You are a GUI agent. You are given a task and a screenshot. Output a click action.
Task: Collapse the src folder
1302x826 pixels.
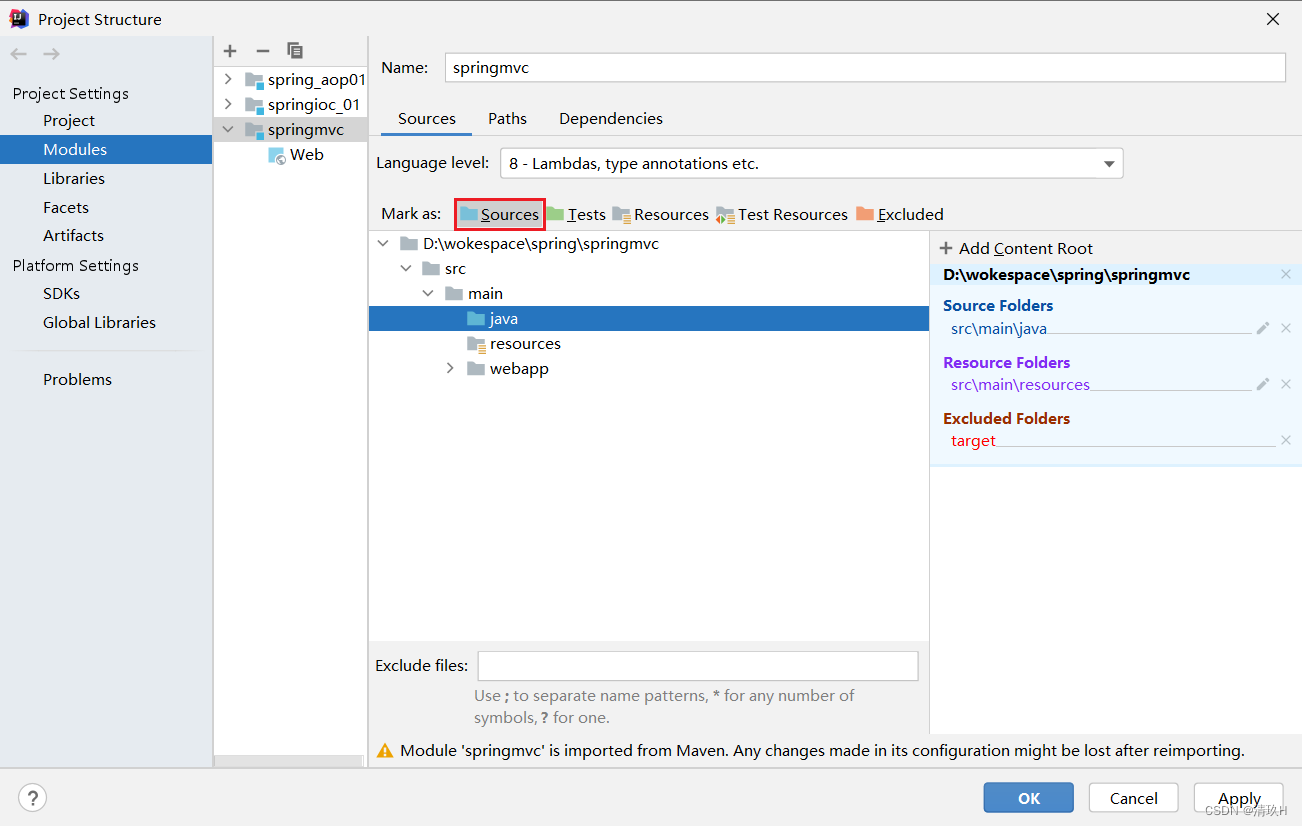(405, 268)
